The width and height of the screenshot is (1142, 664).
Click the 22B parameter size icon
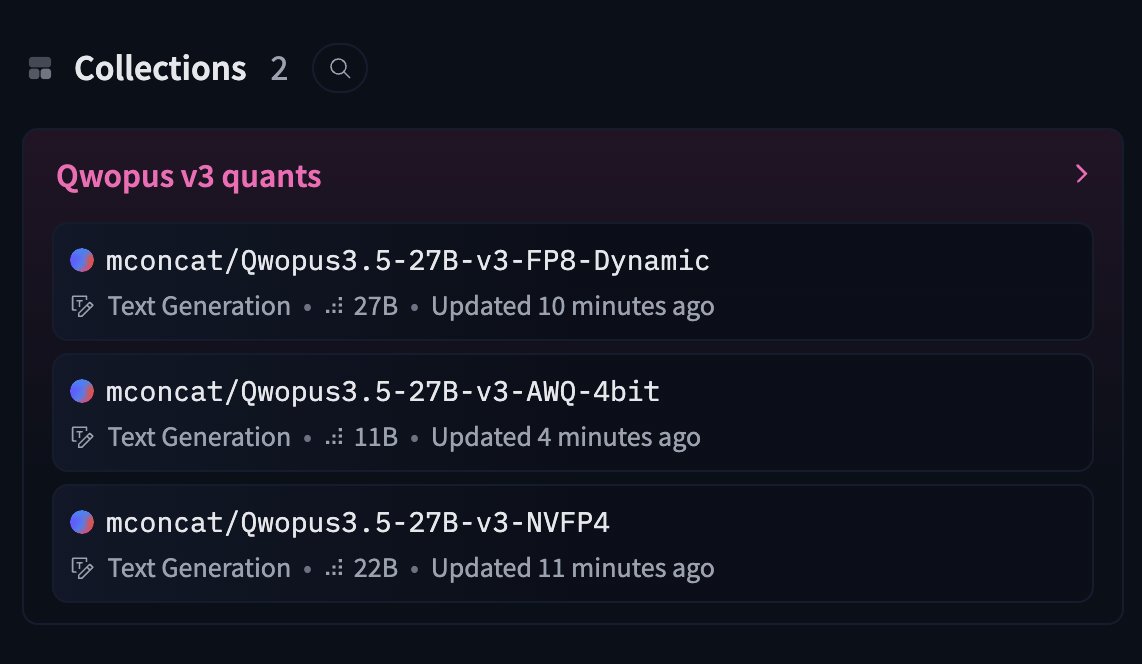(x=334, y=569)
